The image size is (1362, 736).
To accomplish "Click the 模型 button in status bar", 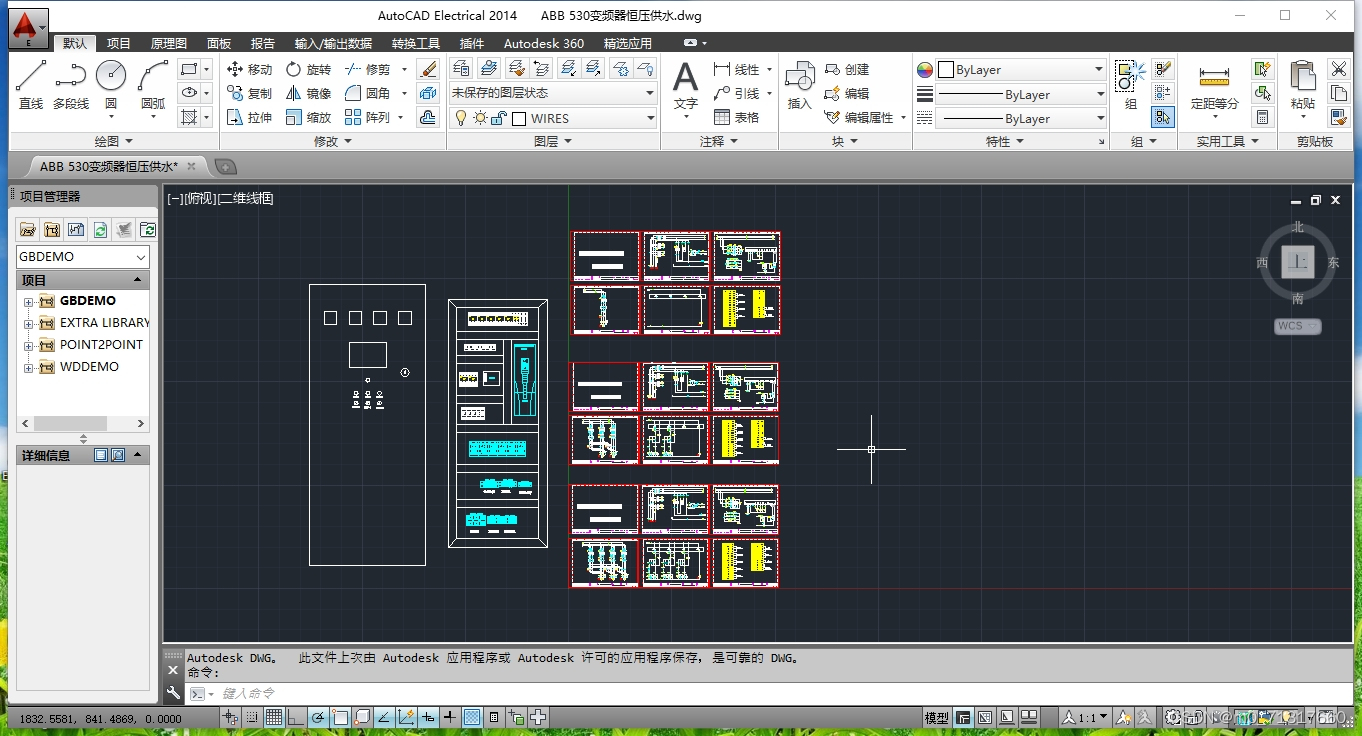I will pyautogui.click(x=936, y=717).
